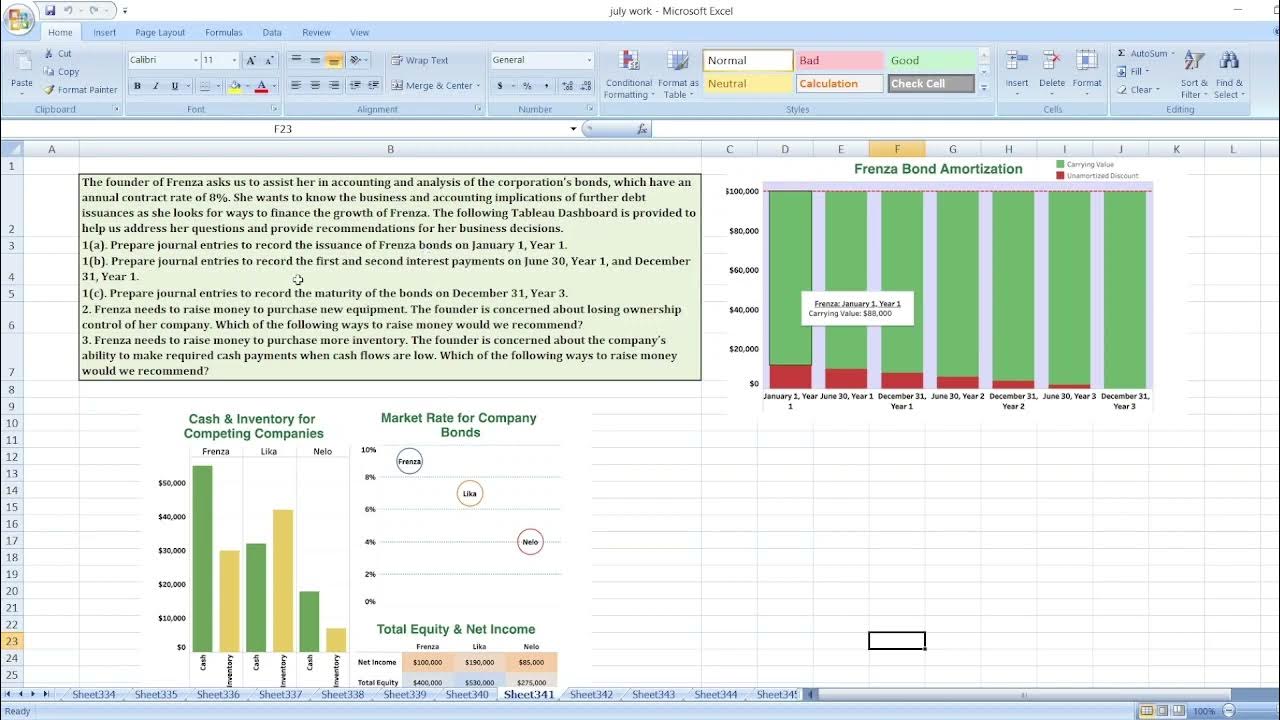Decrease font size with Shrink Font

point(270,60)
